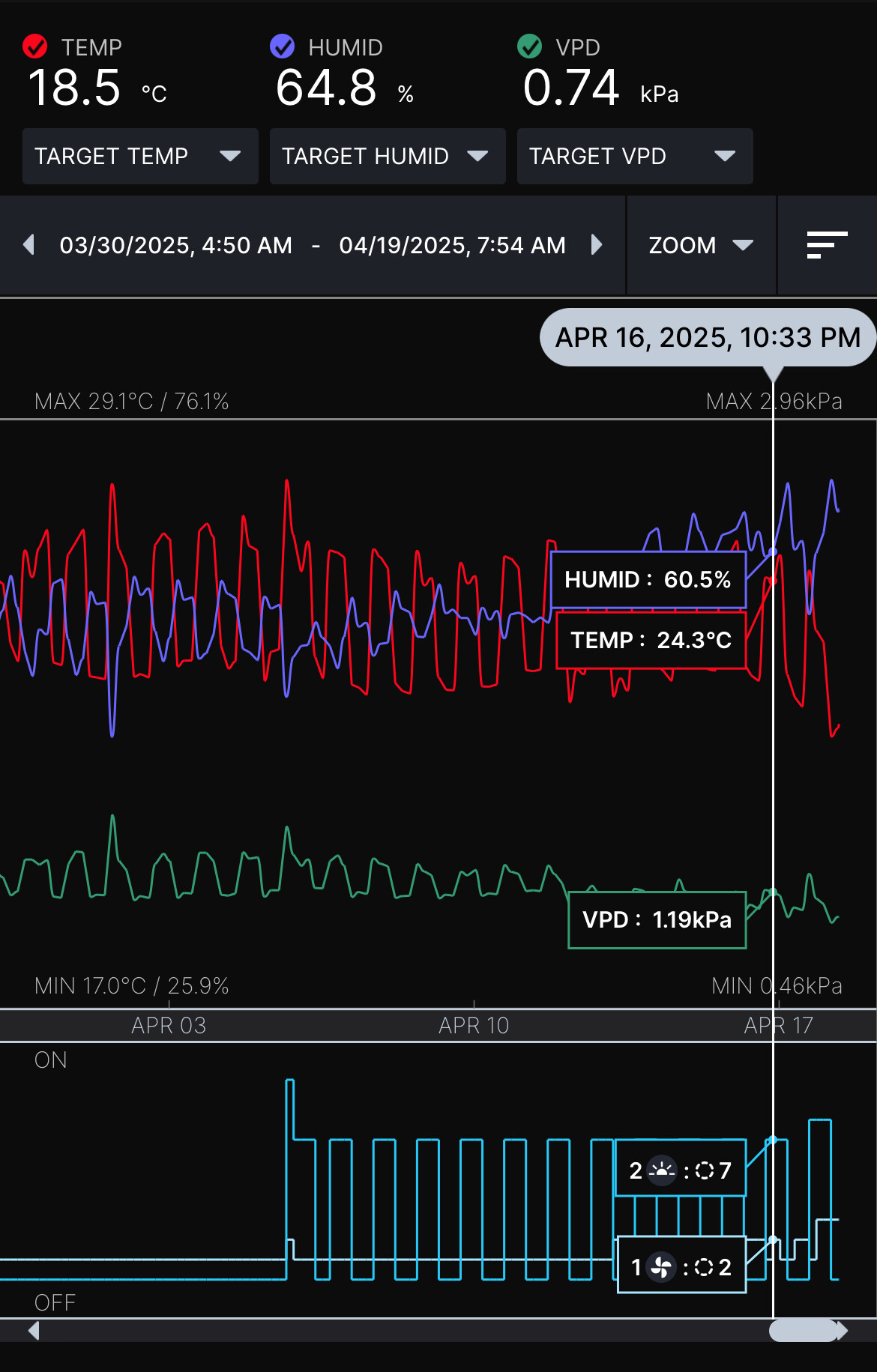Screen dimensions: 877x1372
Task: Click the APR 16, 2025 timestamp marker
Action: [x=707, y=337]
